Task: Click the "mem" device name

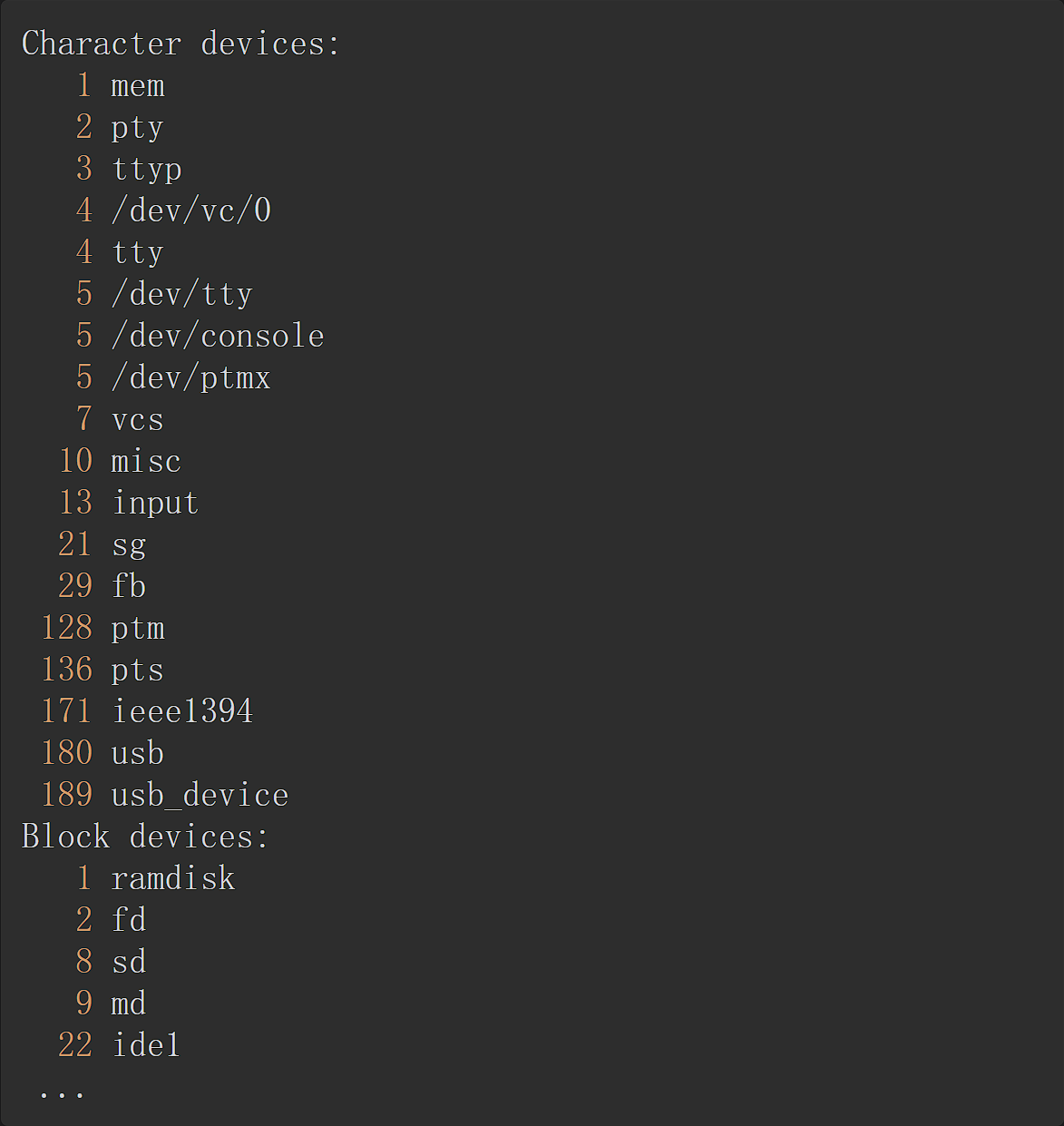Action: point(138,86)
